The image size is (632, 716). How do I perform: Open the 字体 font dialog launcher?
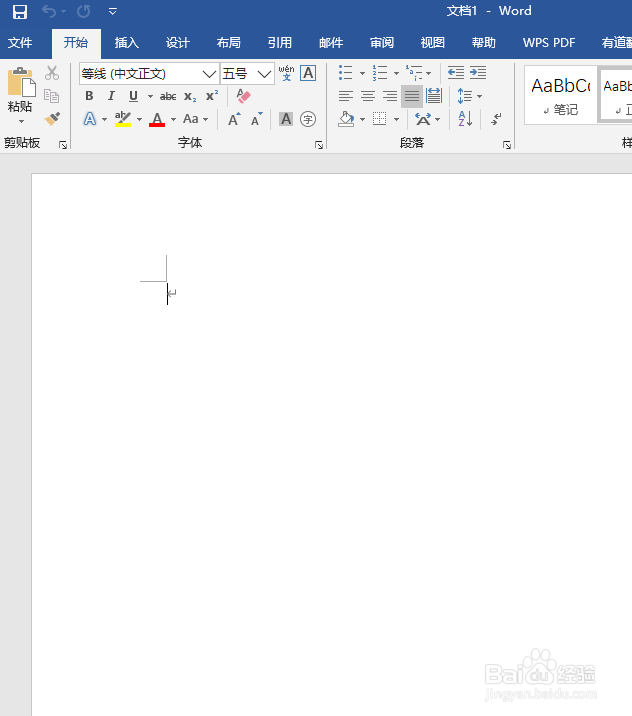[x=319, y=145]
